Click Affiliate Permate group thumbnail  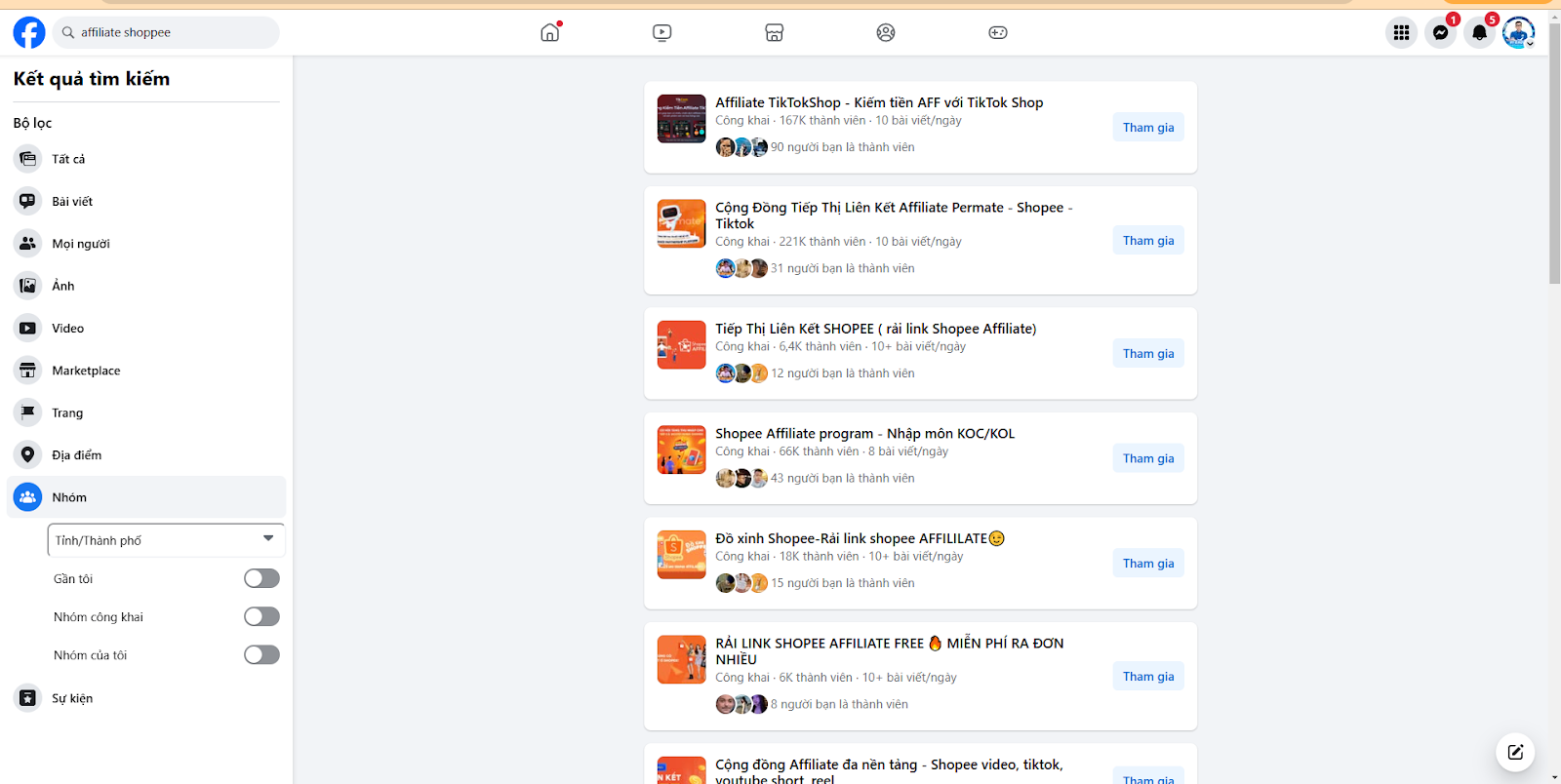tap(681, 224)
